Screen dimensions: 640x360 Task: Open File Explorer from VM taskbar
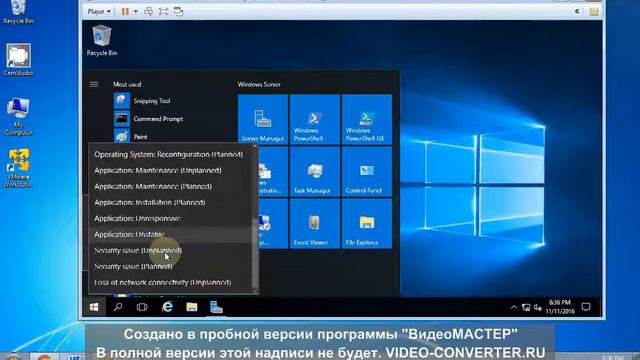(191, 307)
